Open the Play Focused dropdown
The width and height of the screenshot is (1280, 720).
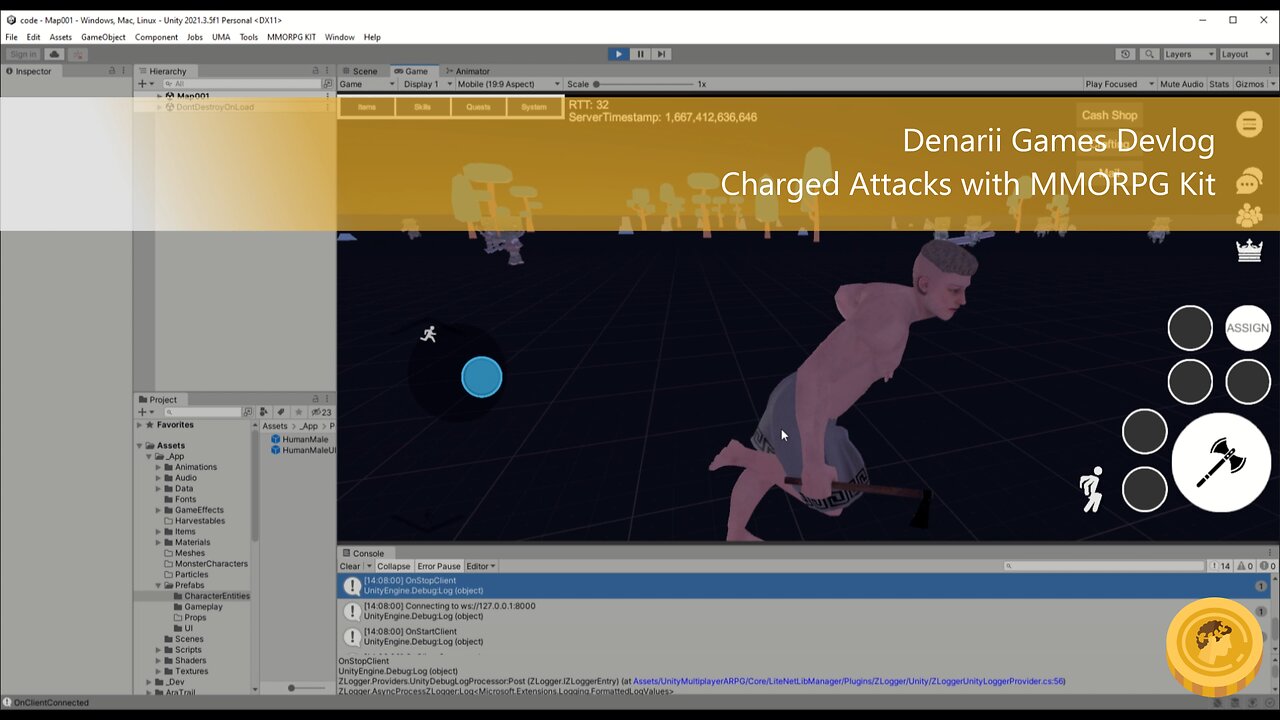click(1120, 84)
